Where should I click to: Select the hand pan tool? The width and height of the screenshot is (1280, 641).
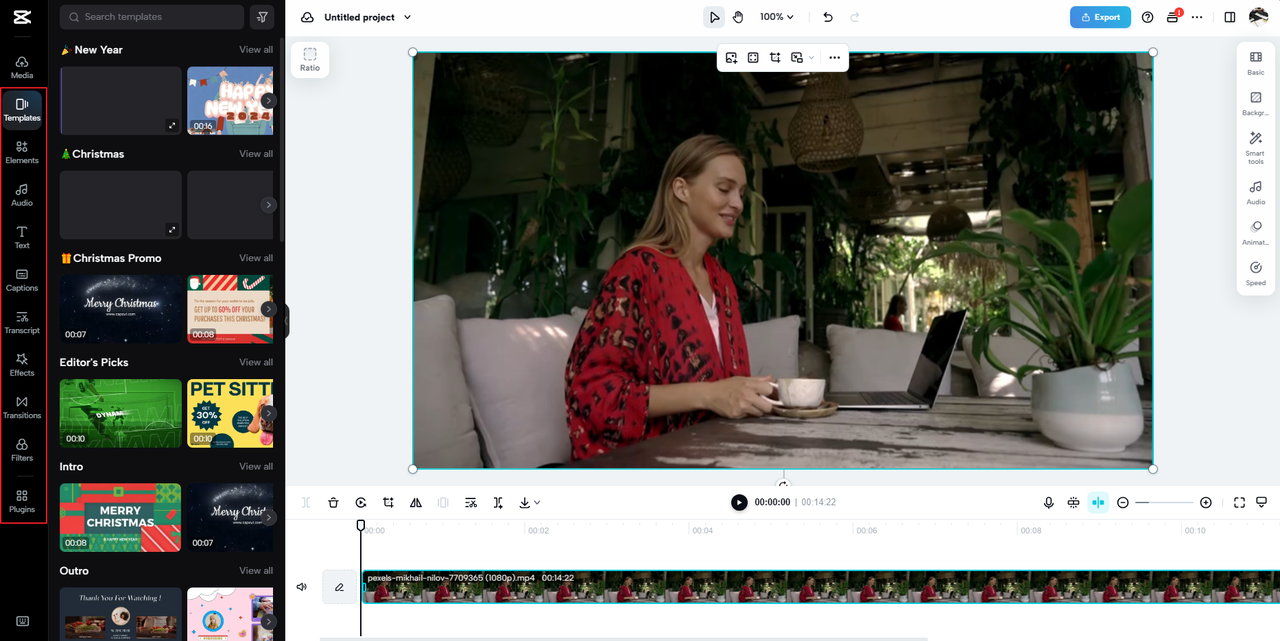pyautogui.click(x=738, y=17)
